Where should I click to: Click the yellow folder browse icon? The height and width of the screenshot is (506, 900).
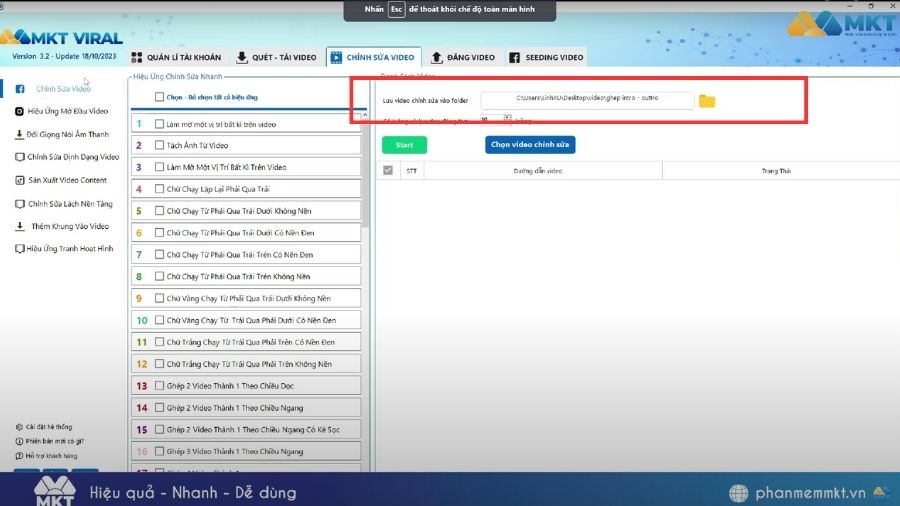click(707, 101)
